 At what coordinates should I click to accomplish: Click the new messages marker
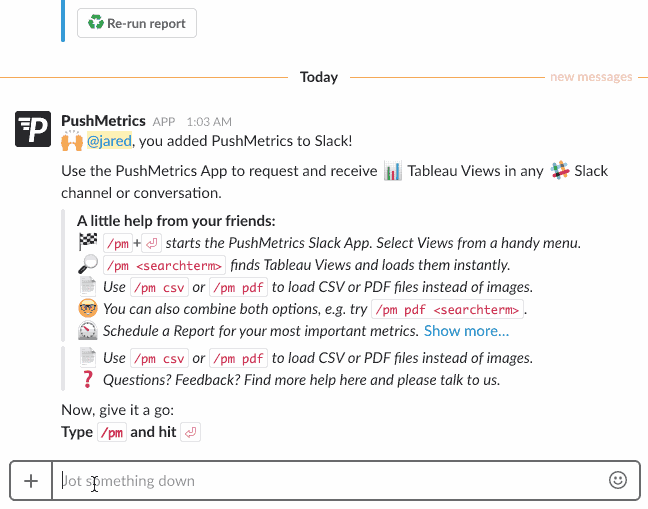(591, 77)
